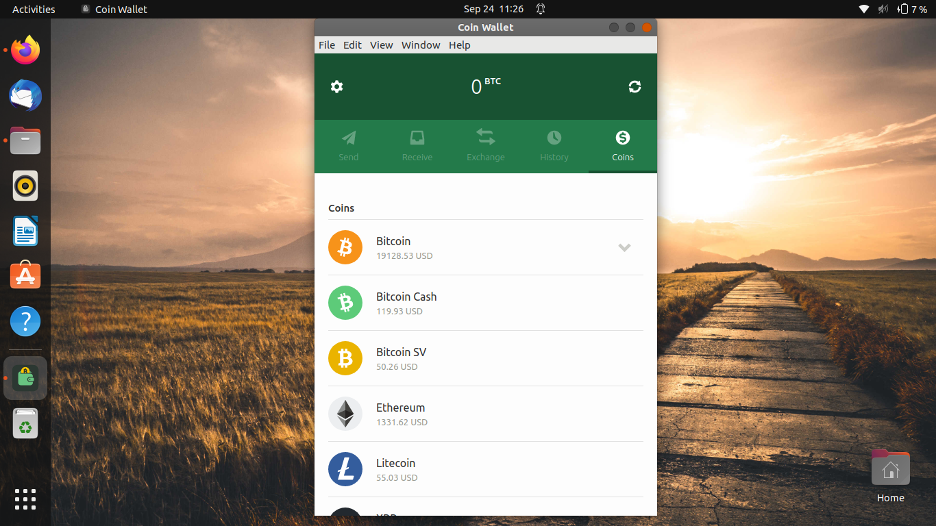
Task: Open the Activities overview
Action: coord(33,9)
